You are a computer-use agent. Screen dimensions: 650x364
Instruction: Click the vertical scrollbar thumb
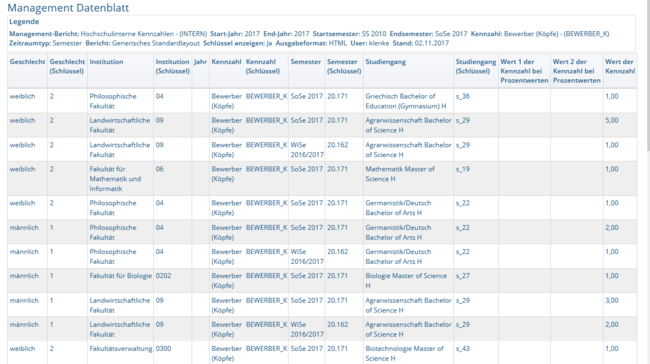[x=647, y=75]
